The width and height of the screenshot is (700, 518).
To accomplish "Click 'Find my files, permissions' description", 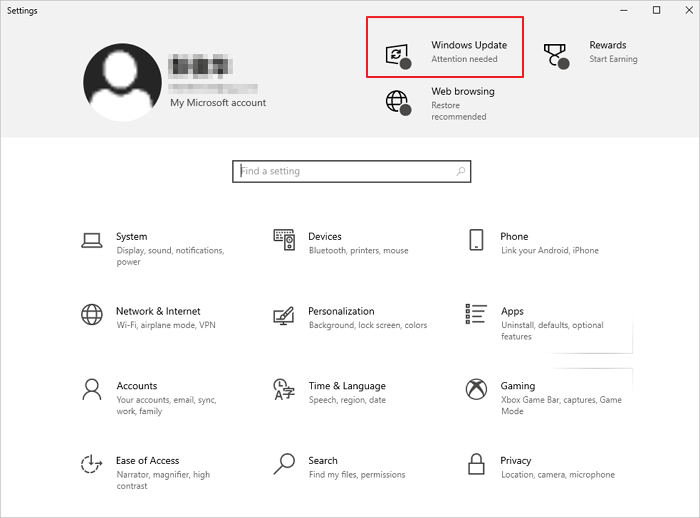I will pyautogui.click(x=357, y=474).
